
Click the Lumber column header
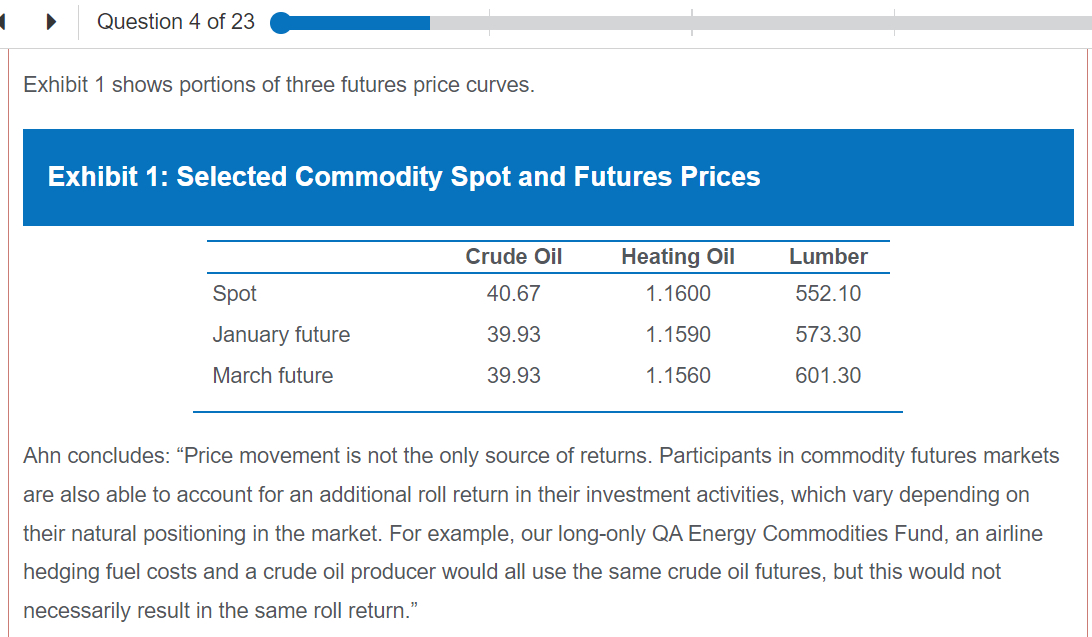(828, 257)
